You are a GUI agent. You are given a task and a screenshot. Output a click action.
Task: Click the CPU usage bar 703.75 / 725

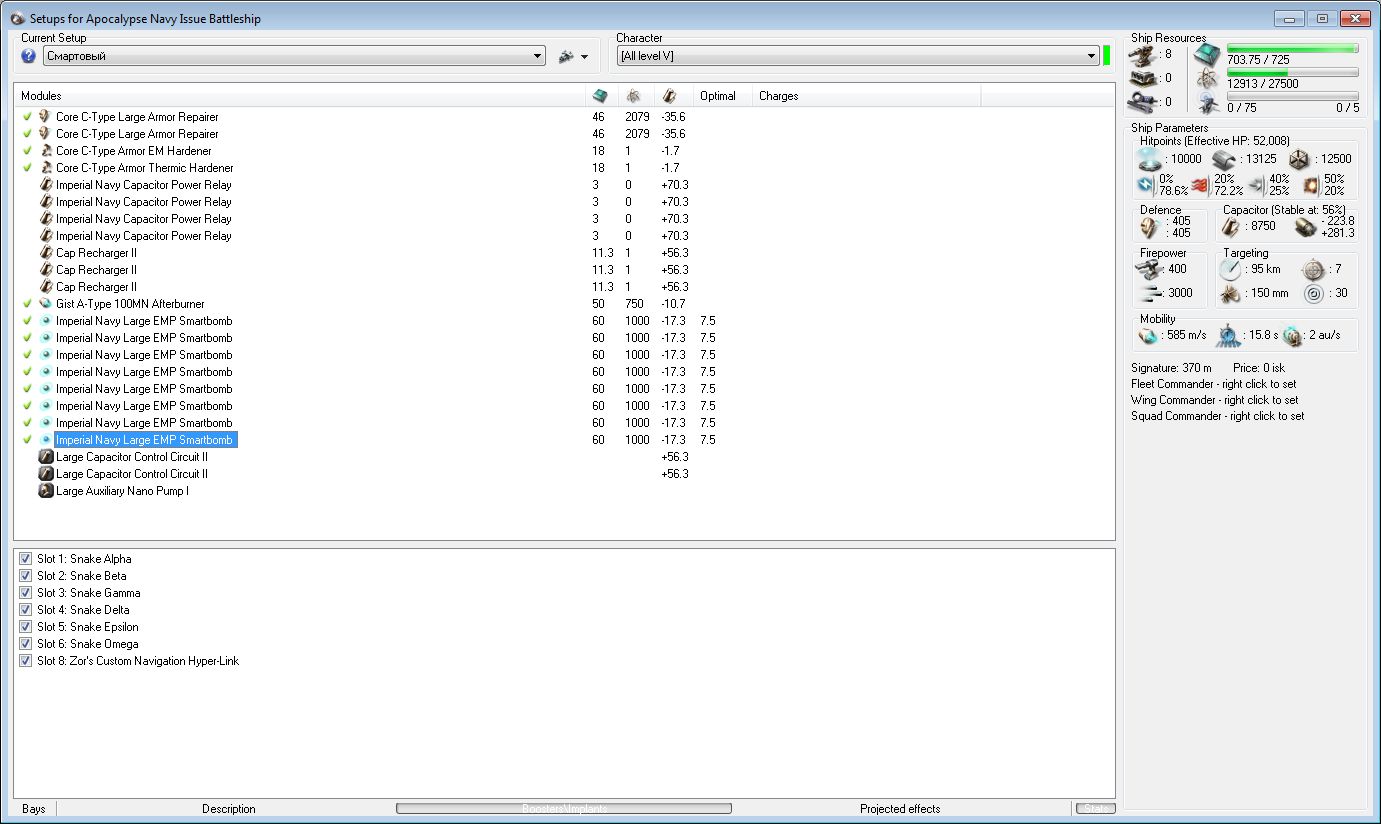point(1292,48)
